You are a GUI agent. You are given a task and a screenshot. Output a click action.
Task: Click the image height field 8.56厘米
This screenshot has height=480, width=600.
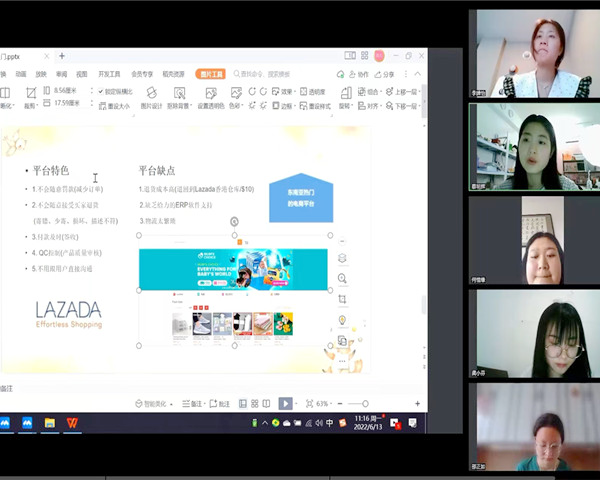pyautogui.click(x=68, y=91)
